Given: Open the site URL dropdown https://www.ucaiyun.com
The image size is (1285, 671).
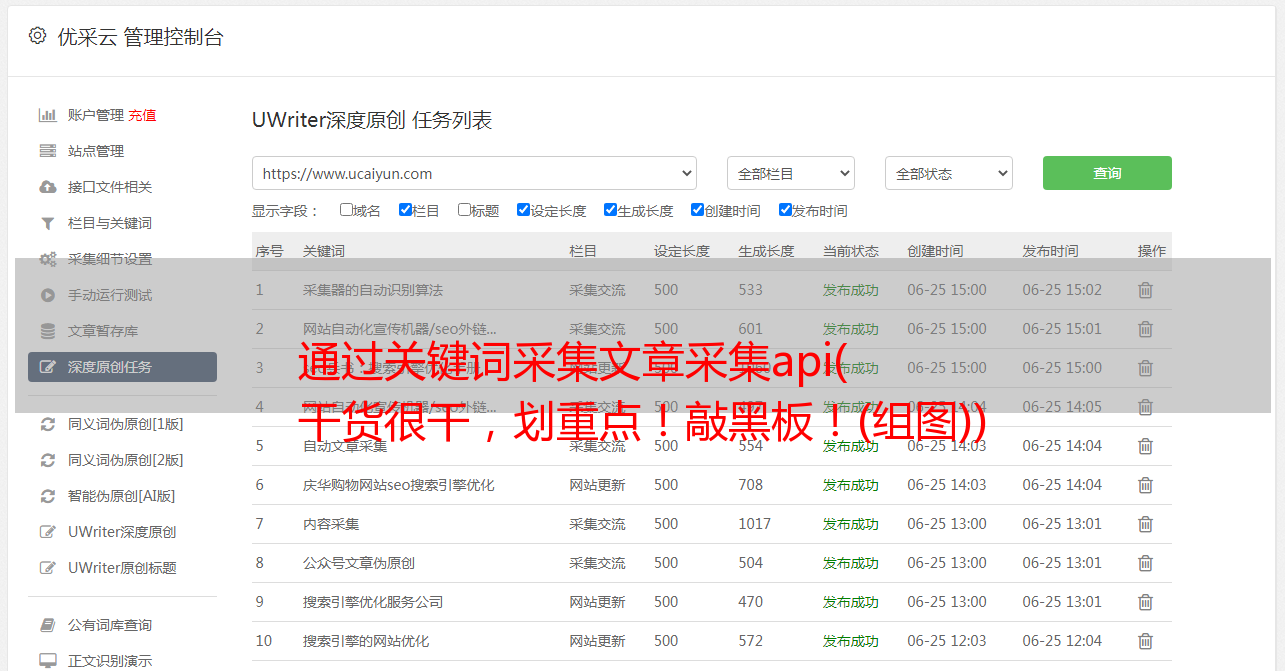Looking at the screenshot, I should coord(474,173).
